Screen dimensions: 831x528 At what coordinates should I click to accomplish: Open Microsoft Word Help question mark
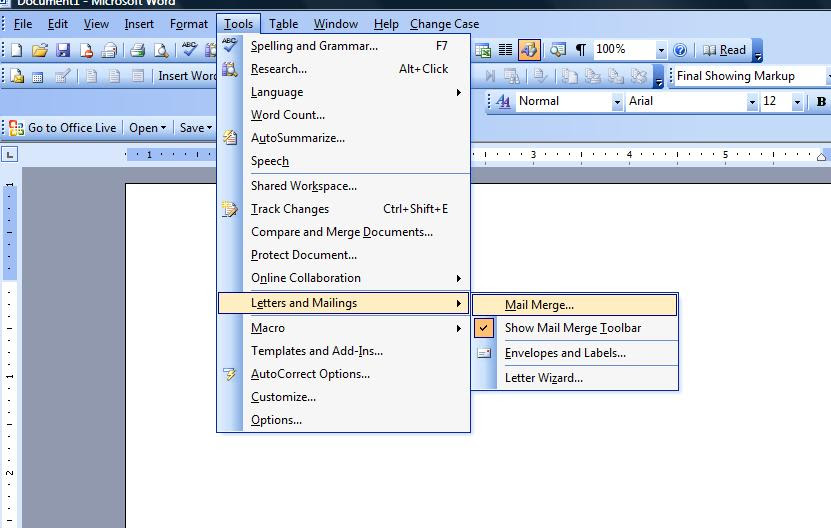click(x=680, y=50)
